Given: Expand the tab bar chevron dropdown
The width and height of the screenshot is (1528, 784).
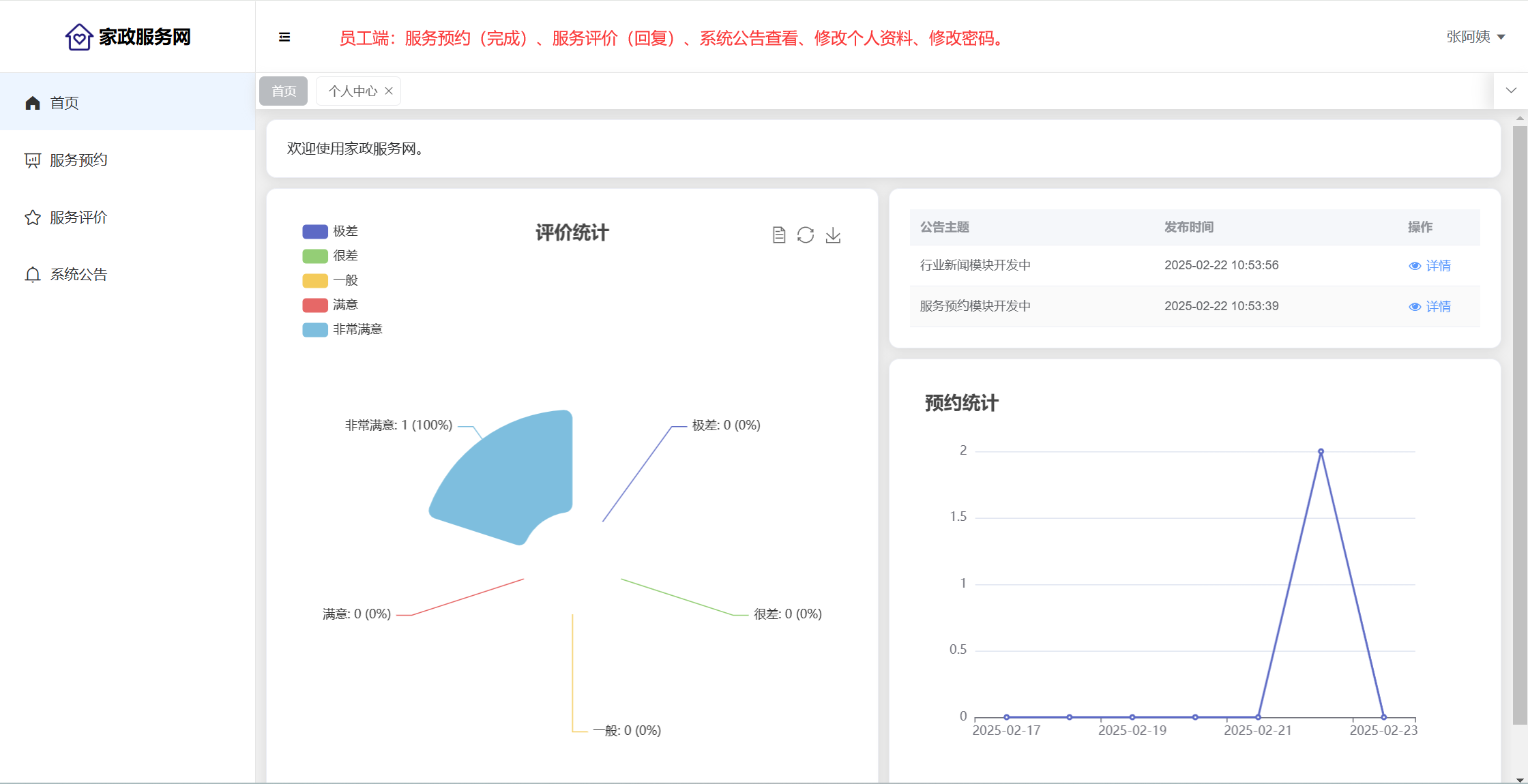Looking at the screenshot, I should tap(1511, 91).
